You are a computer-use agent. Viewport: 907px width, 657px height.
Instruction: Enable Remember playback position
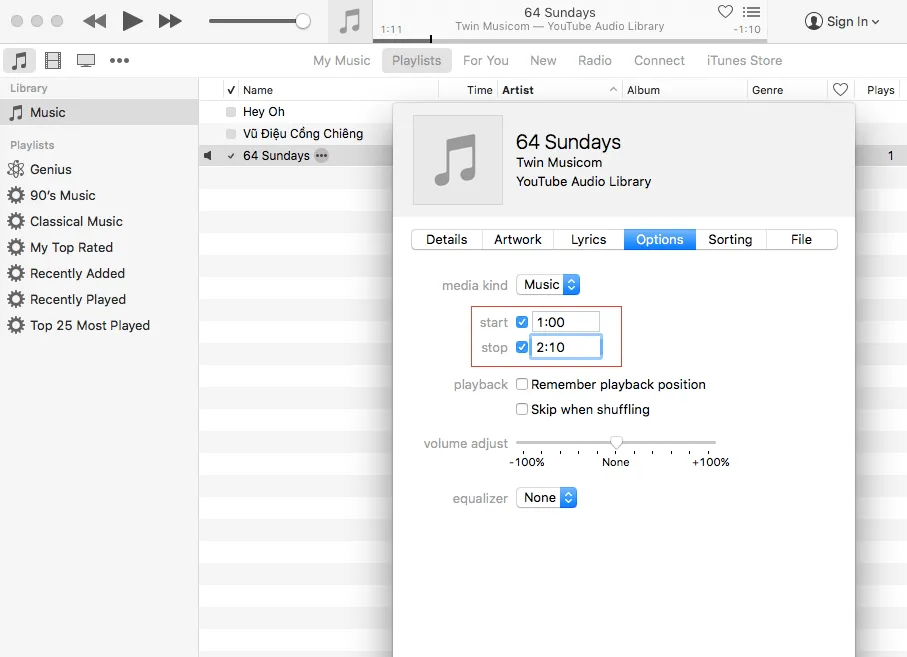[522, 385]
